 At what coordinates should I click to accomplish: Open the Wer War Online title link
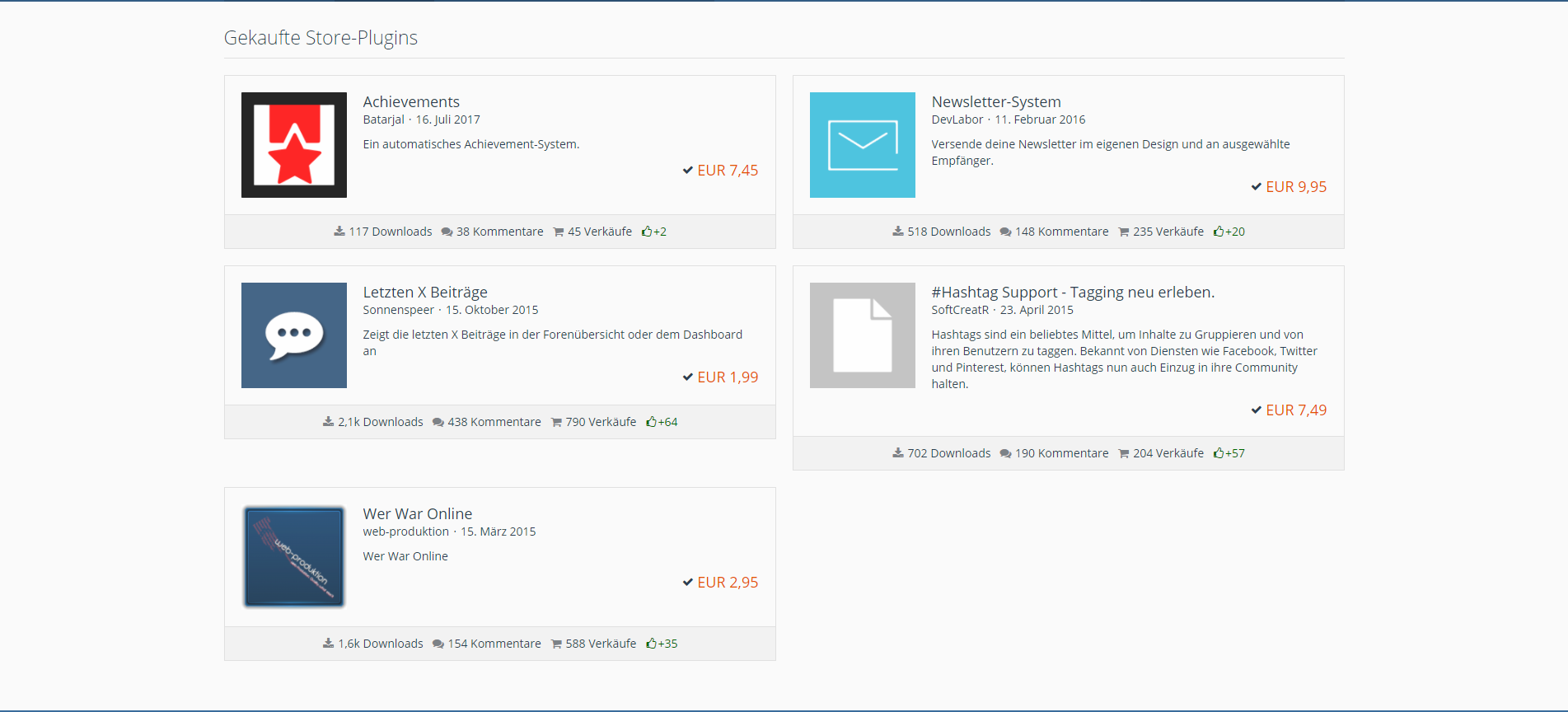click(417, 513)
